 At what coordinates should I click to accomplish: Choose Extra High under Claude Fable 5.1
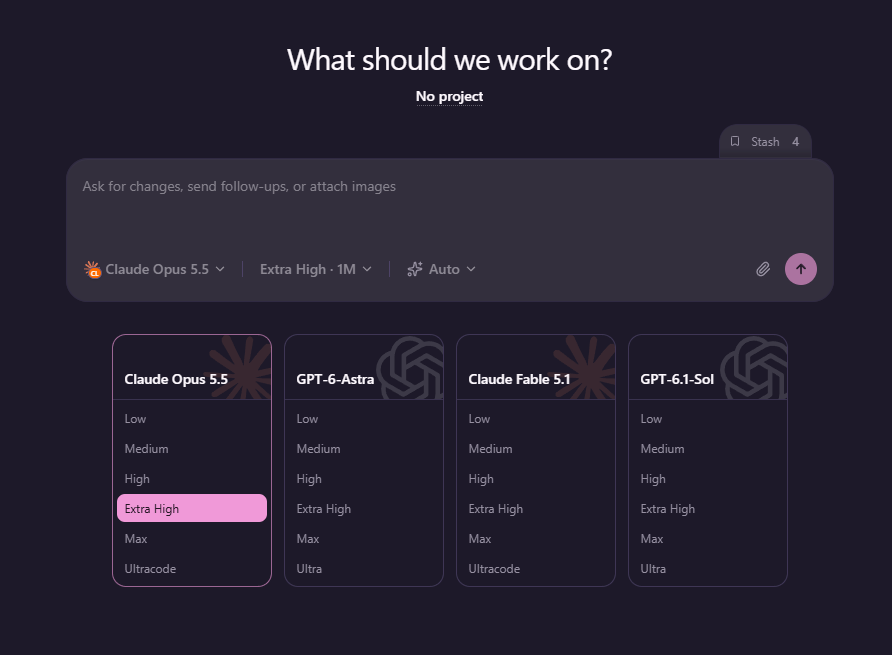536,509
